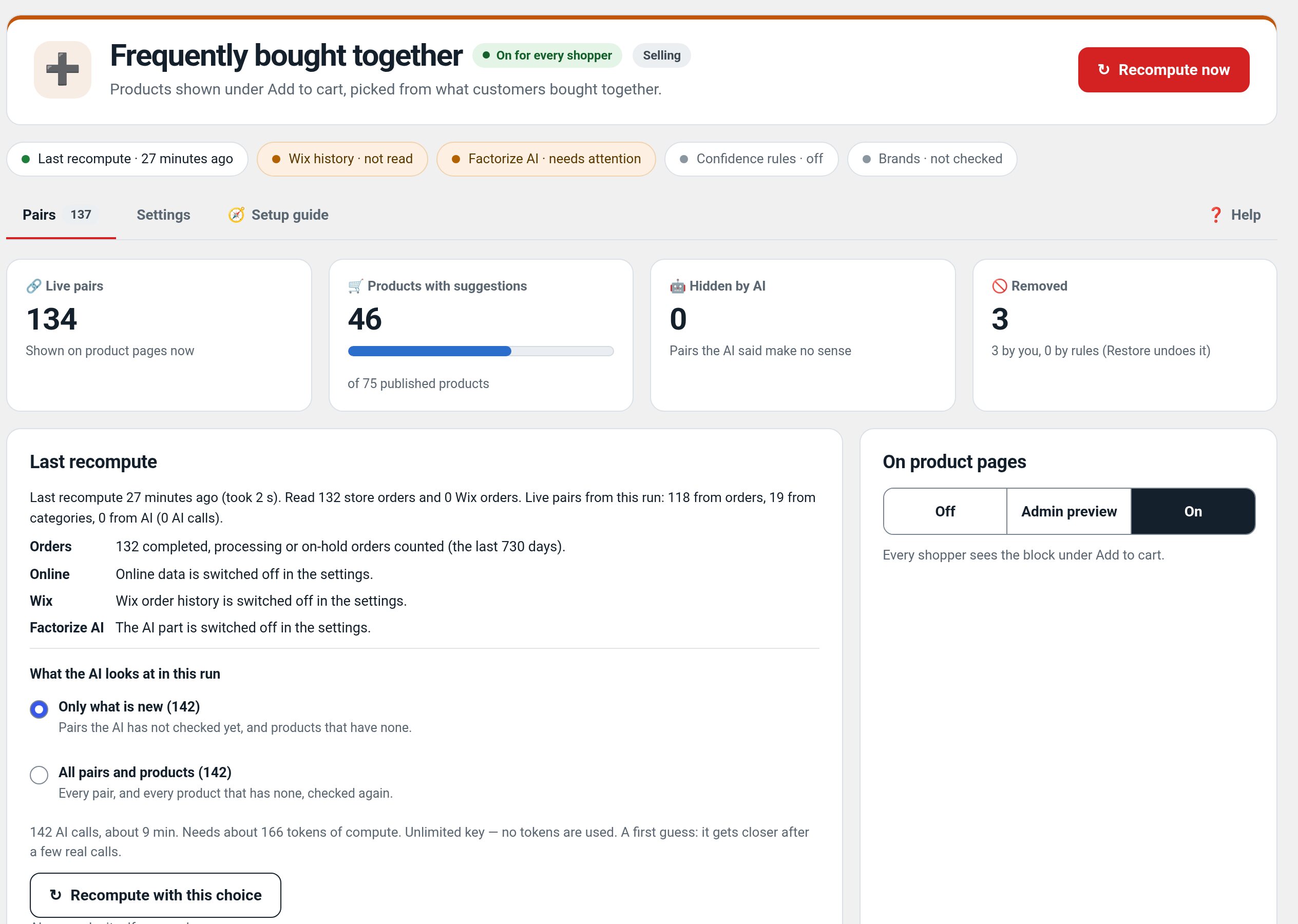Click the compass icon on Setup guide

coord(236,215)
